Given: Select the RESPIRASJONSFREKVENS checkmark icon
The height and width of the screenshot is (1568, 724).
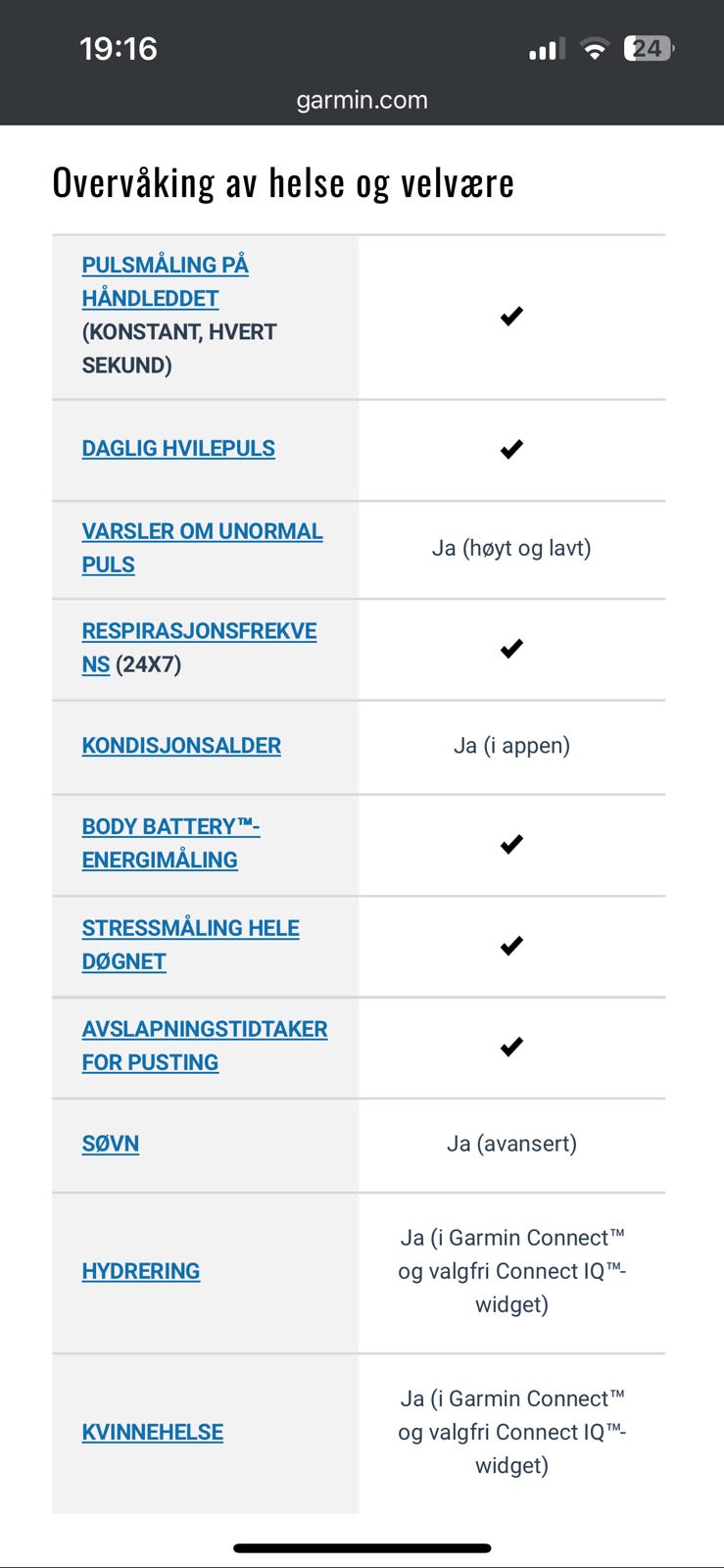Looking at the screenshot, I should [x=510, y=648].
